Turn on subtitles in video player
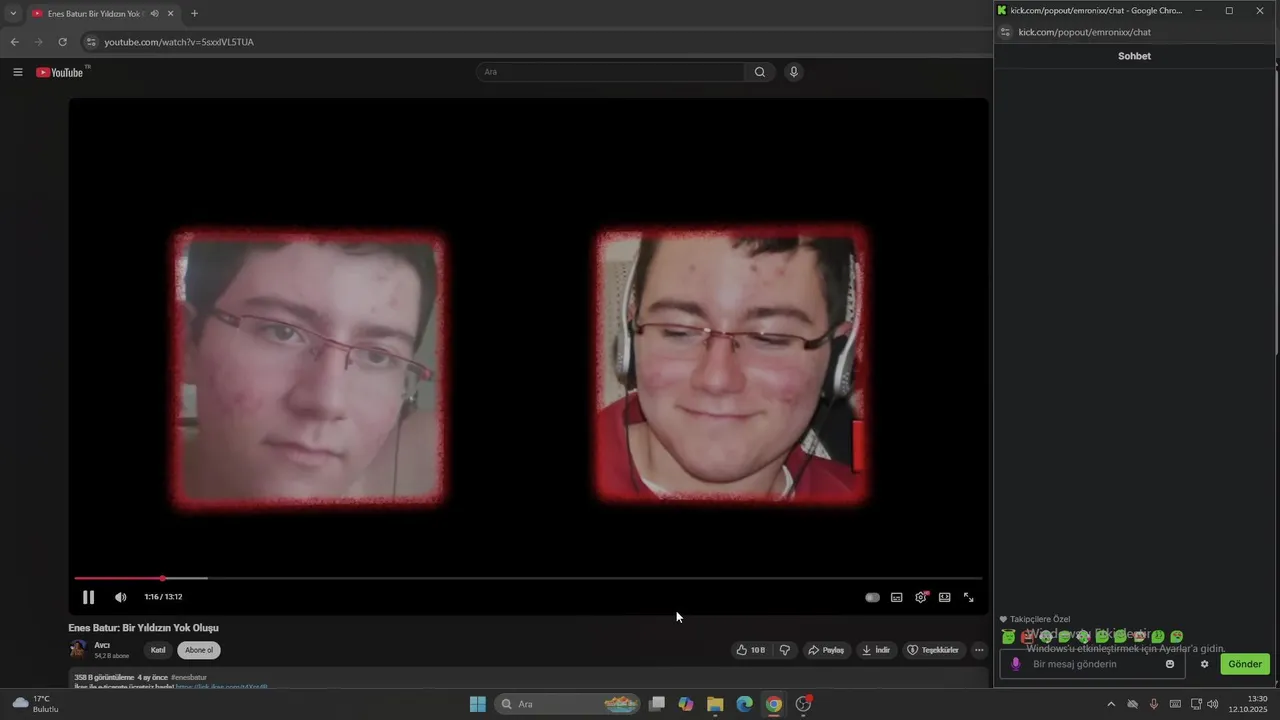This screenshot has width=1280, height=720. [896, 597]
